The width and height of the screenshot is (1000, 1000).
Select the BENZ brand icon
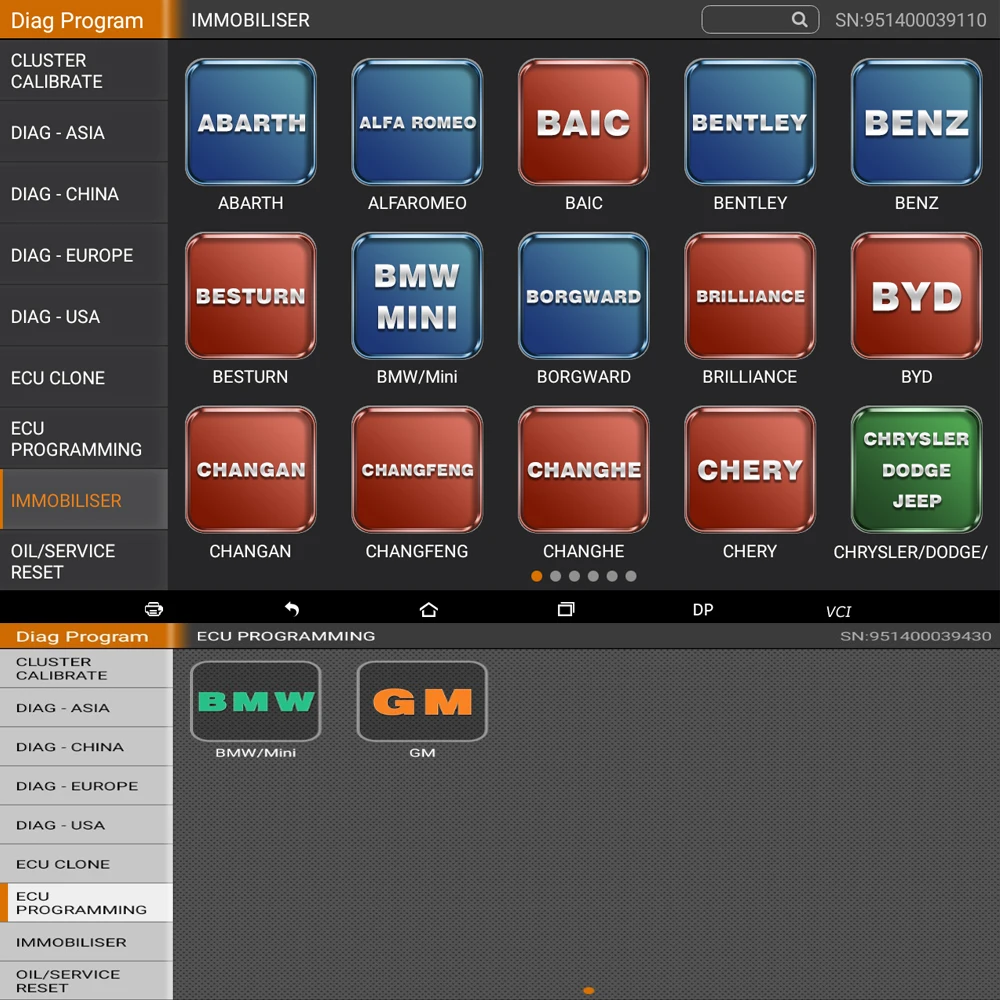pos(916,122)
